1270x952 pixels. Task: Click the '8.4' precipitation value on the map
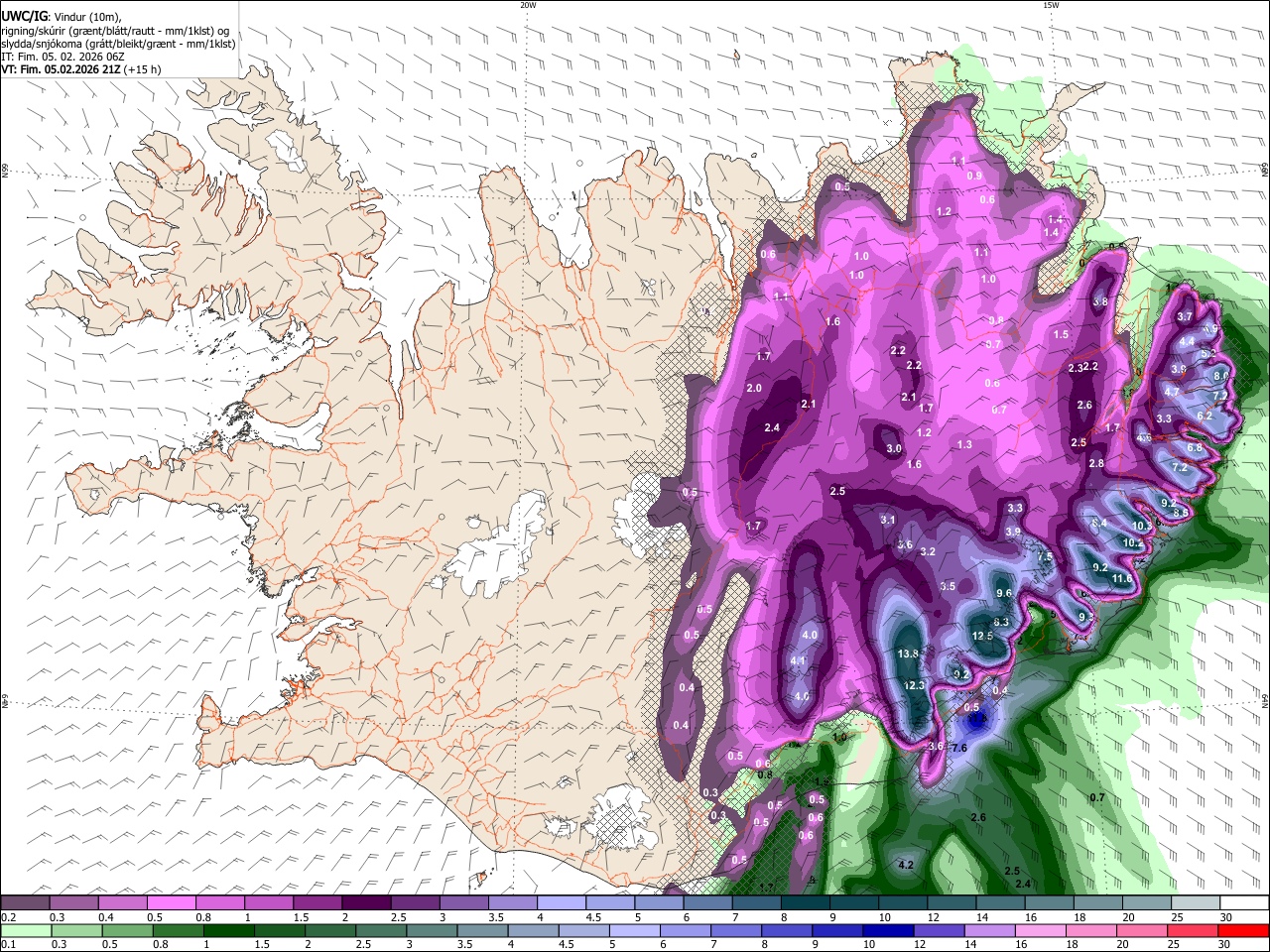pyautogui.click(x=1099, y=524)
